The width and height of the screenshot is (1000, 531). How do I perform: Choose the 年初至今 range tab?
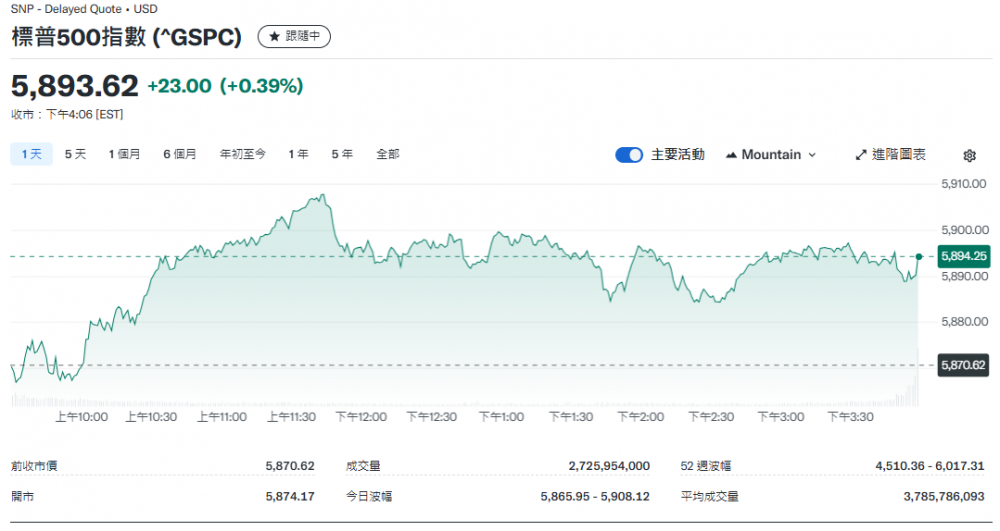click(243, 154)
